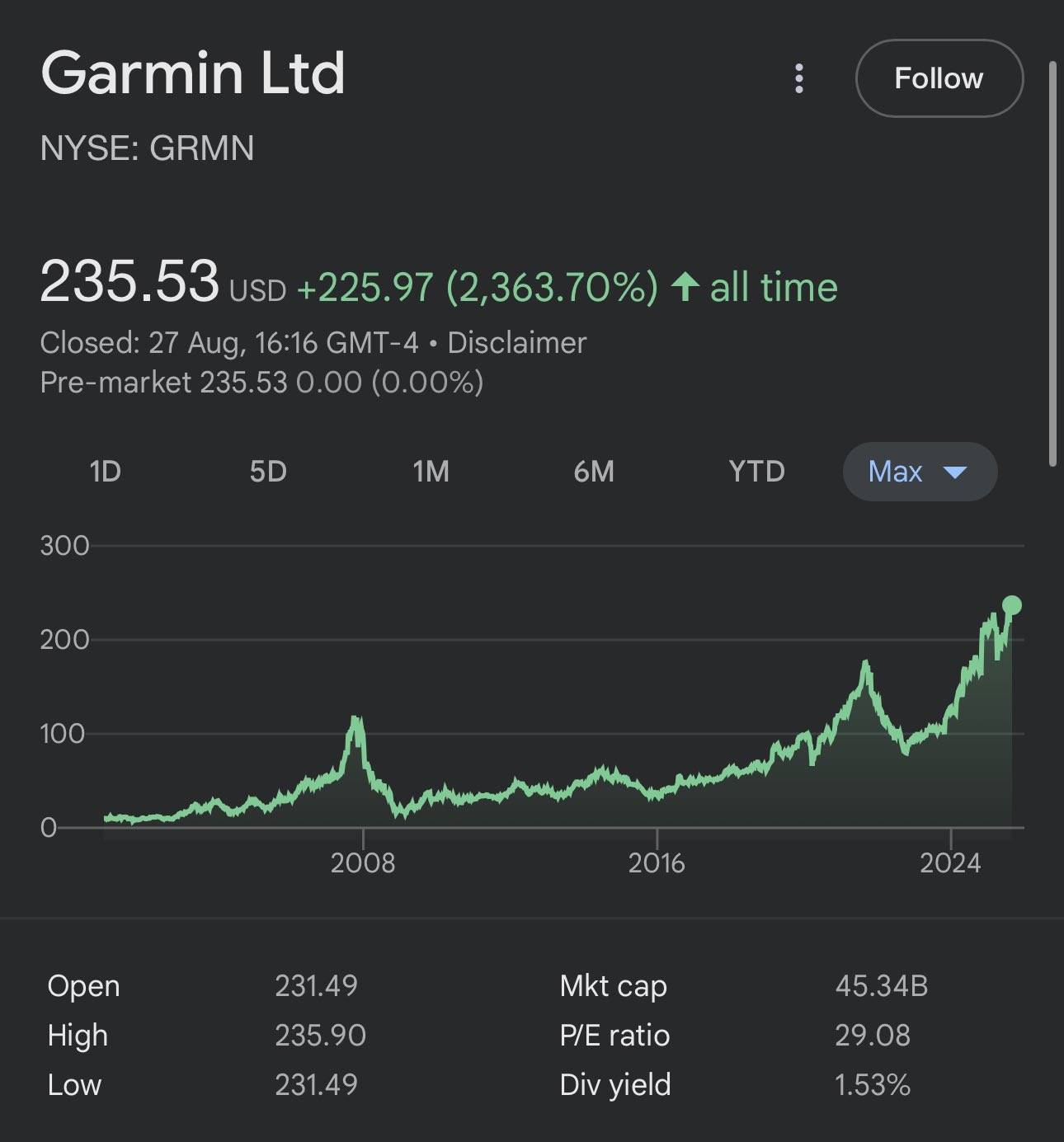The height and width of the screenshot is (1142, 1064).
Task: Select the 5D time range
Action: click(x=268, y=472)
